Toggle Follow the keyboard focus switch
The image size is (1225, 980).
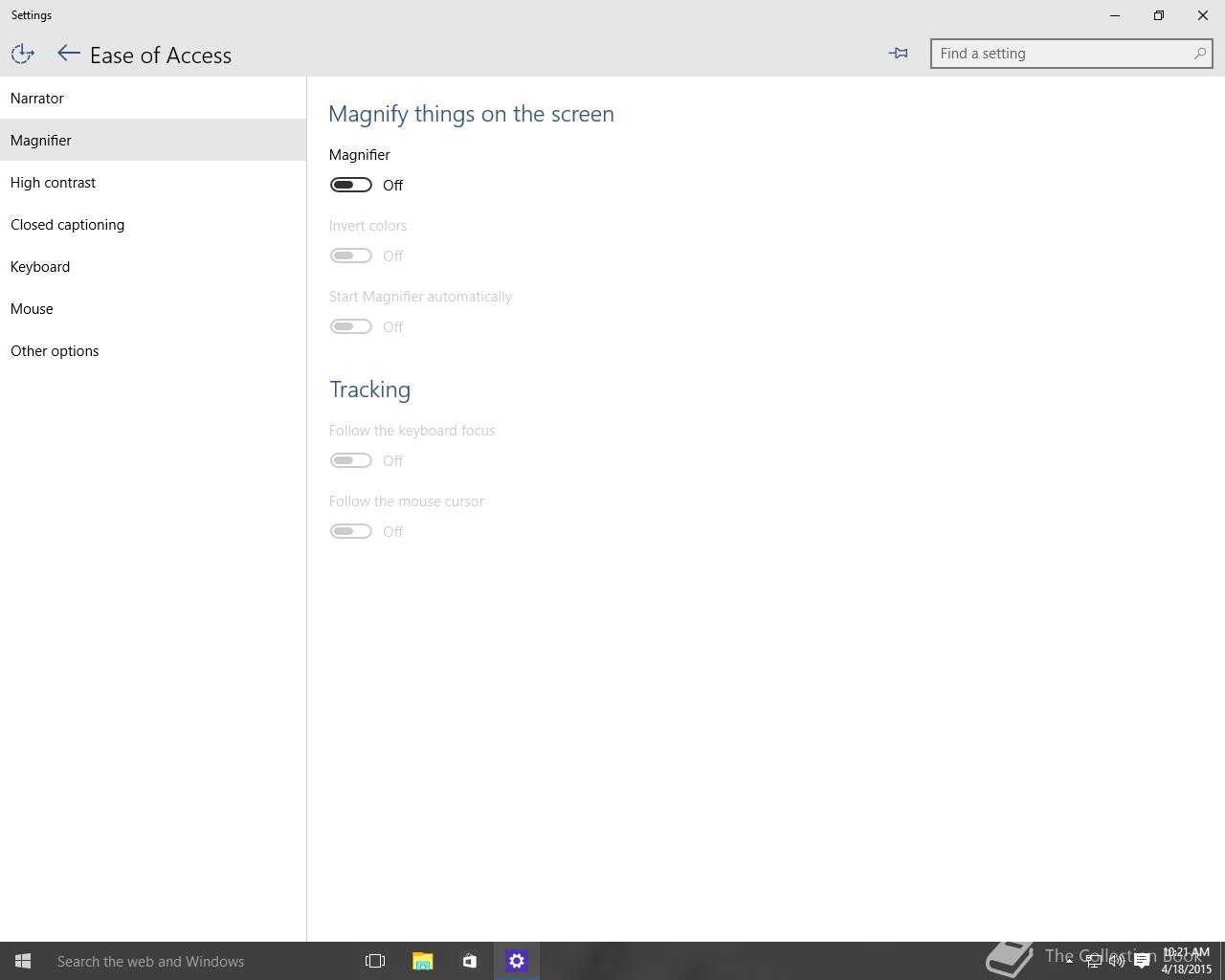point(350,460)
